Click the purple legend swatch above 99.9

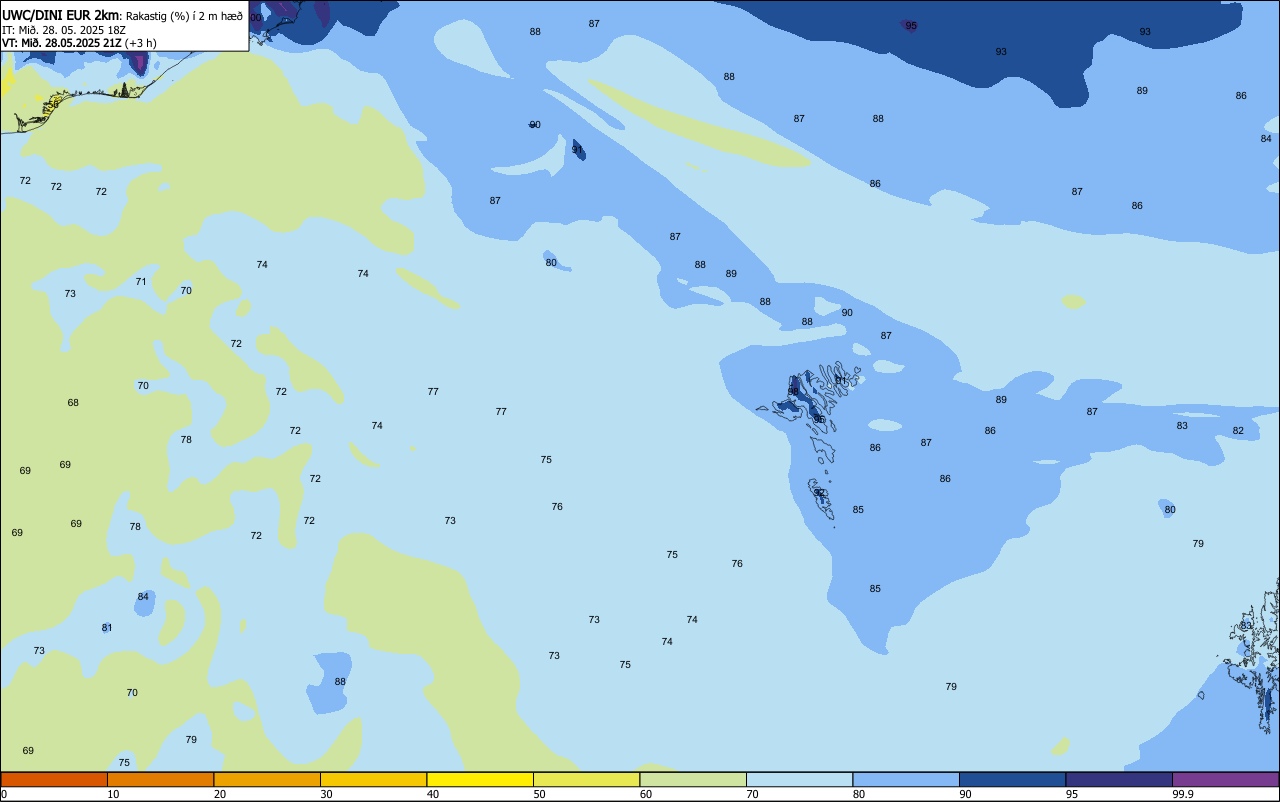click(x=1225, y=779)
